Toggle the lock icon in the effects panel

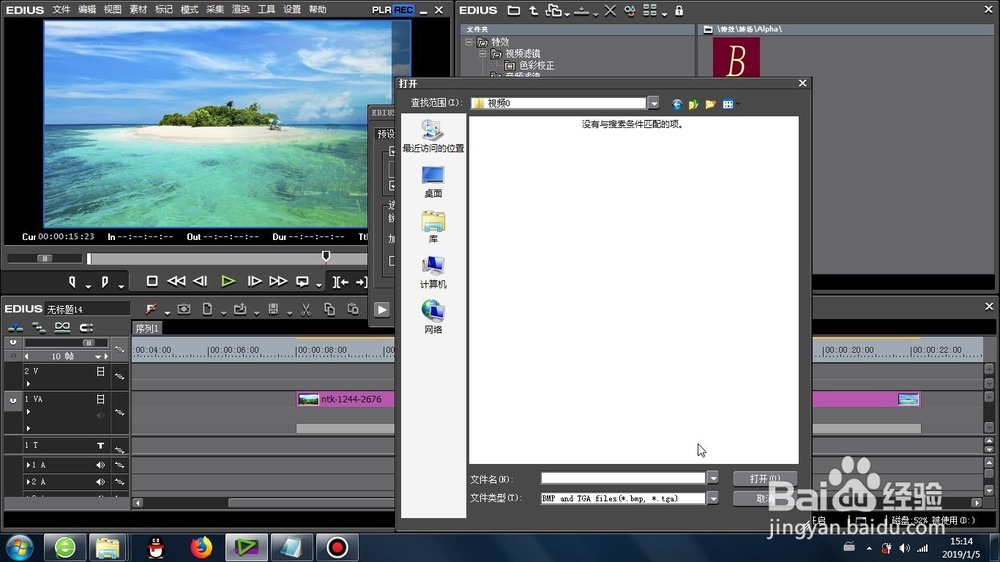679,10
